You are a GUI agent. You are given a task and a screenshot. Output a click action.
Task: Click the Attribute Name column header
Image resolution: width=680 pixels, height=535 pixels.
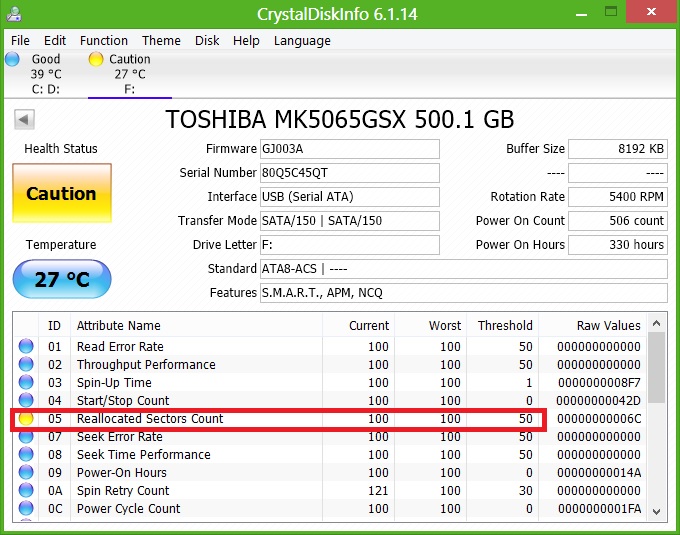point(196,325)
